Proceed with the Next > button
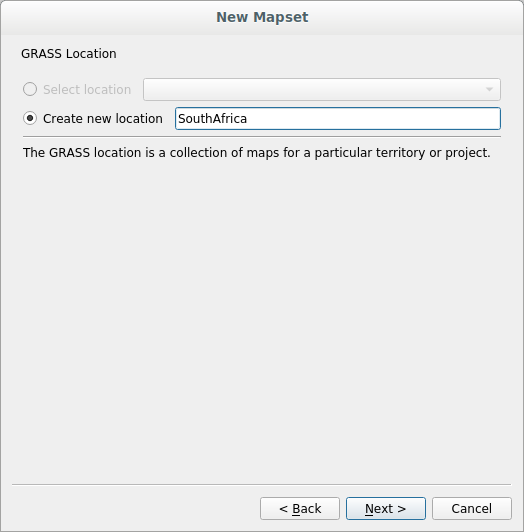Screen dimensions: 524x532 386,508
